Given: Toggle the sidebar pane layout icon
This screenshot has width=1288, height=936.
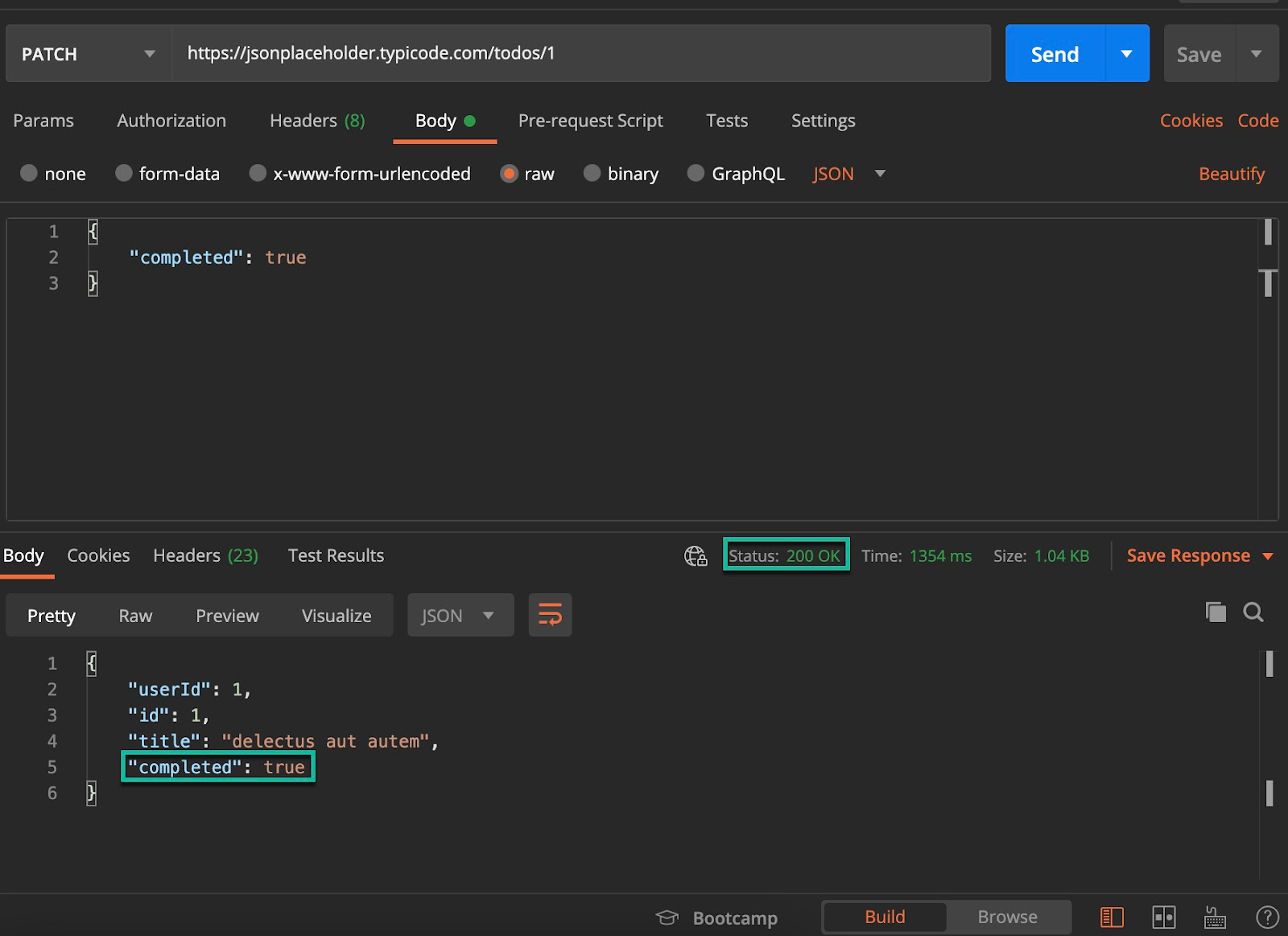Looking at the screenshot, I should click(x=1112, y=917).
